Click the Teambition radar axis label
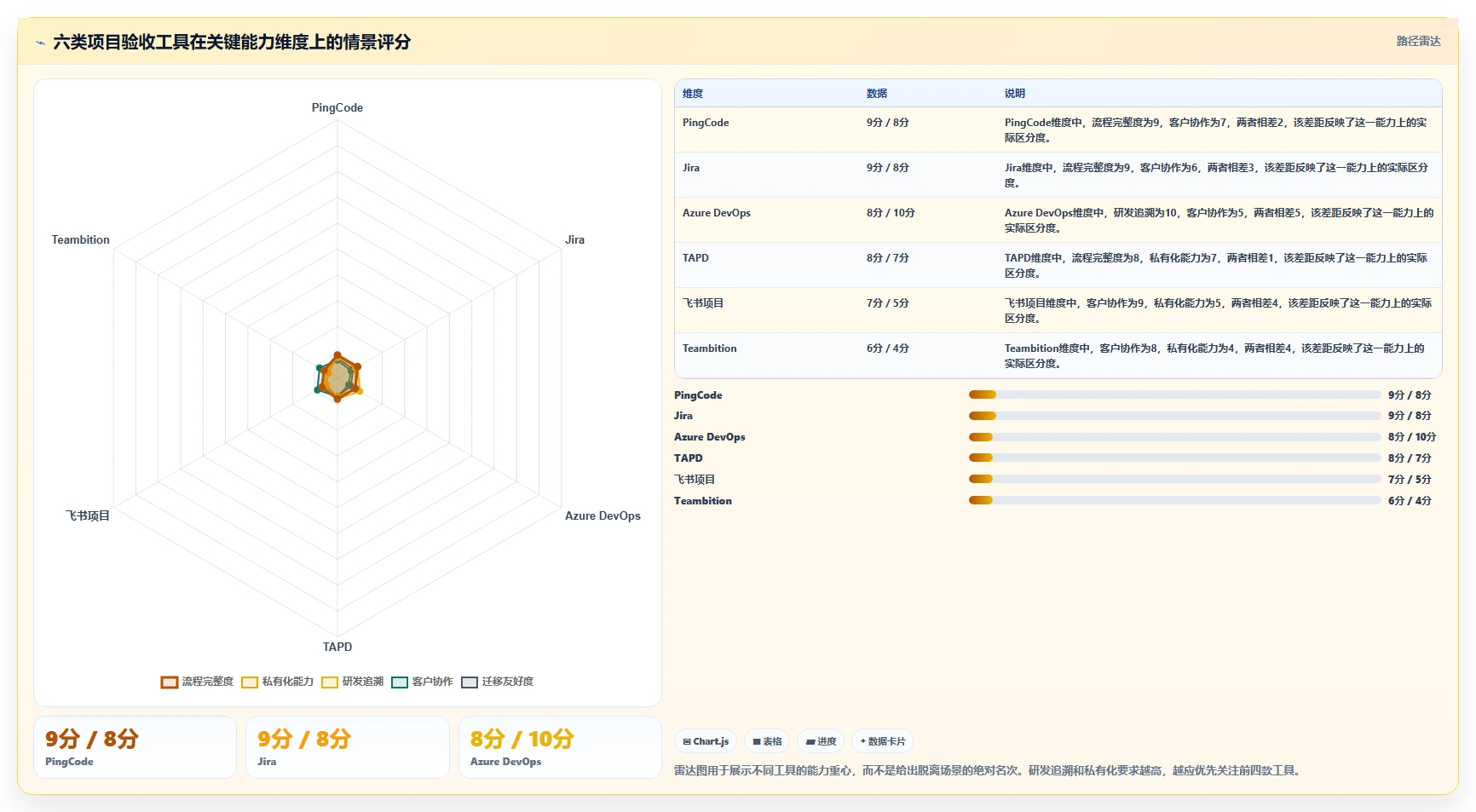Viewport: 1476px width, 812px height. (x=81, y=239)
